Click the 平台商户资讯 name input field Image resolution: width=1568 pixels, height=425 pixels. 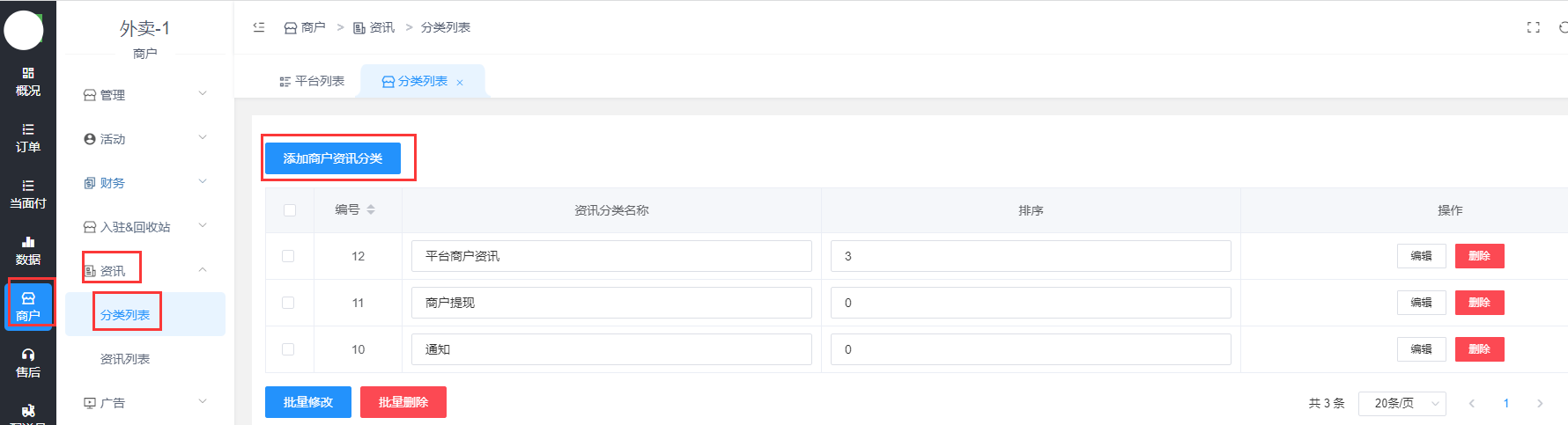pos(611,256)
